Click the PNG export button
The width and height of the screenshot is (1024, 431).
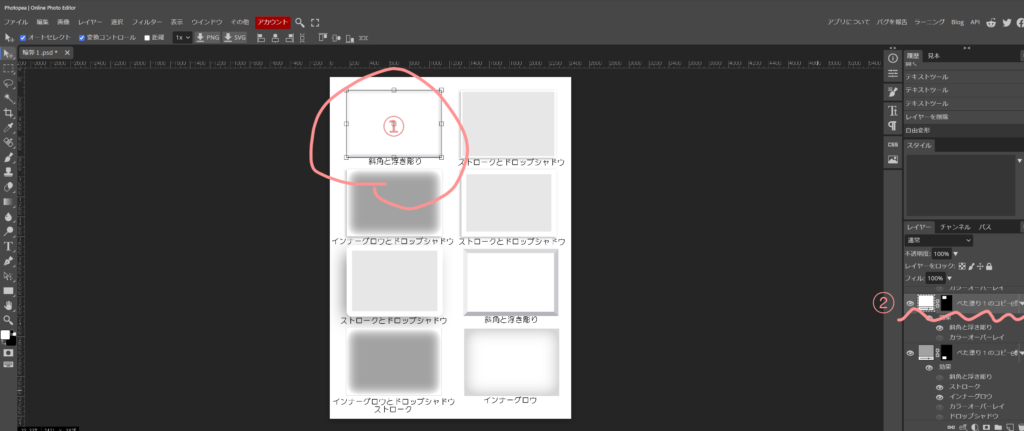207,38
